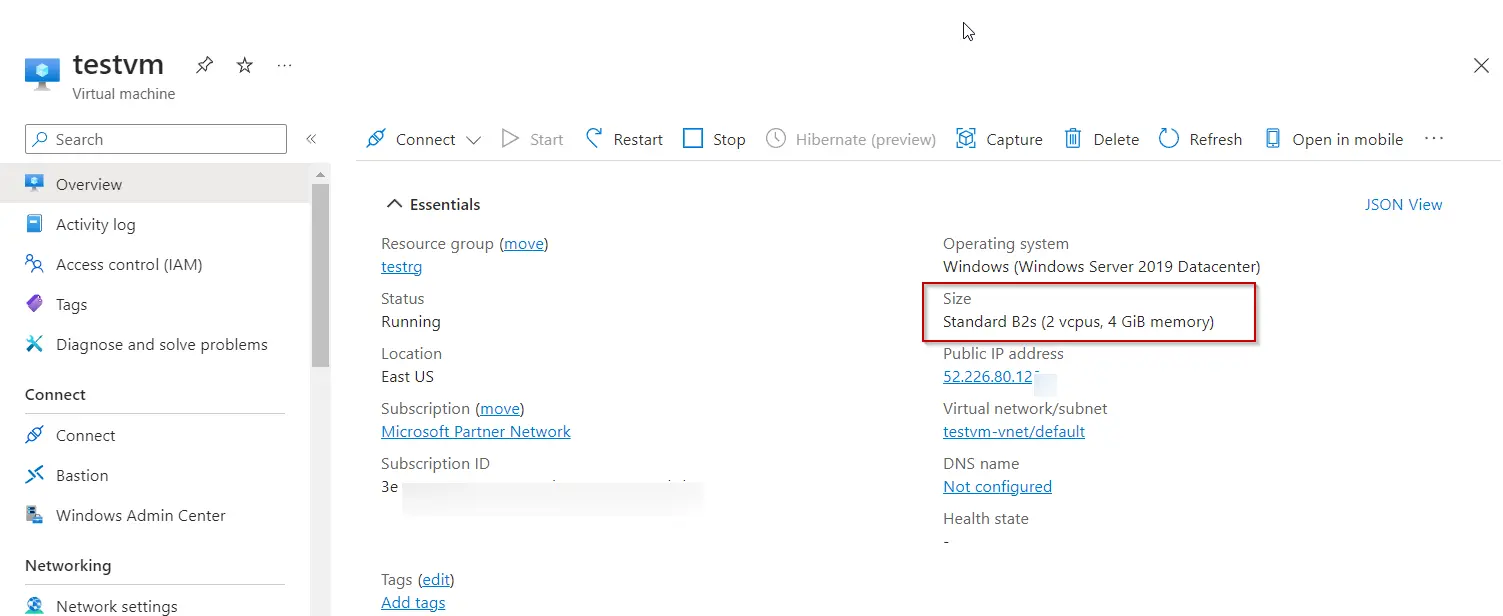Switch to JSON View

click(1403, 204)
